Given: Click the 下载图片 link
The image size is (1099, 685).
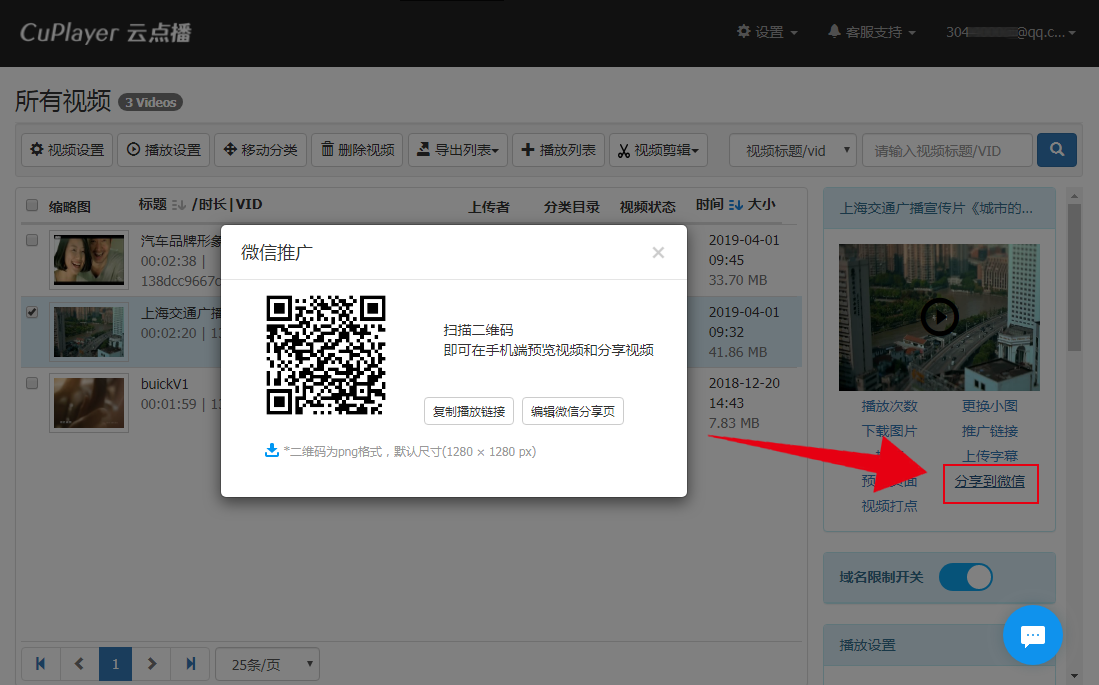Looking at the screenshot, I should (x=889, y=431).
